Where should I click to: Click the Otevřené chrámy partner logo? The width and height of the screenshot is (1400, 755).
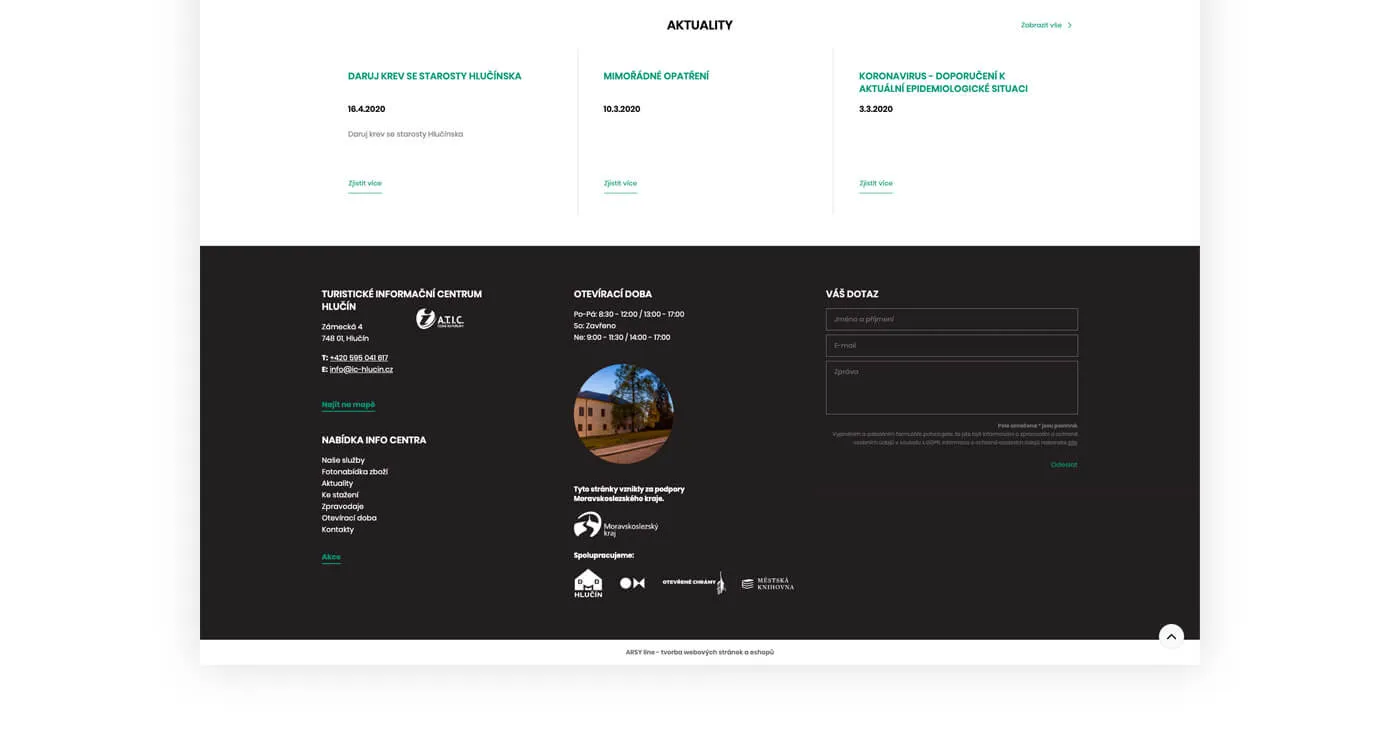click(693, 583)
